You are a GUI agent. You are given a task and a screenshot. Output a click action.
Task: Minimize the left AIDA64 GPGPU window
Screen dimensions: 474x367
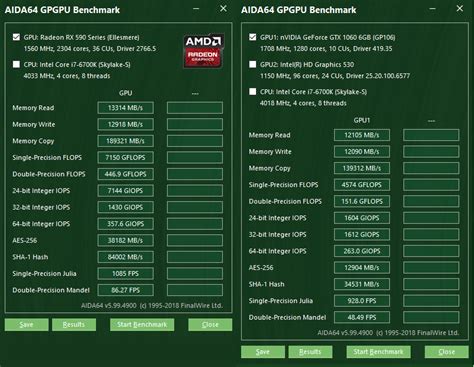pos(196,9)
